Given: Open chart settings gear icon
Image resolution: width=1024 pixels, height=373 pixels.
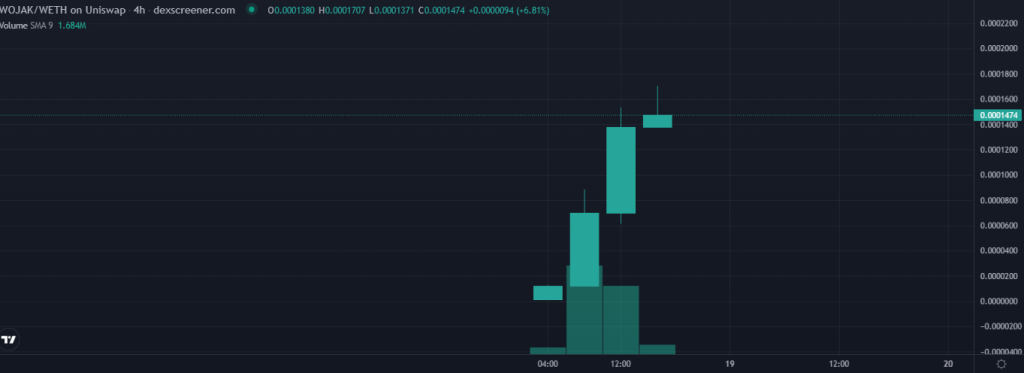Looking at the screenshot, I should coord(1001,364).
